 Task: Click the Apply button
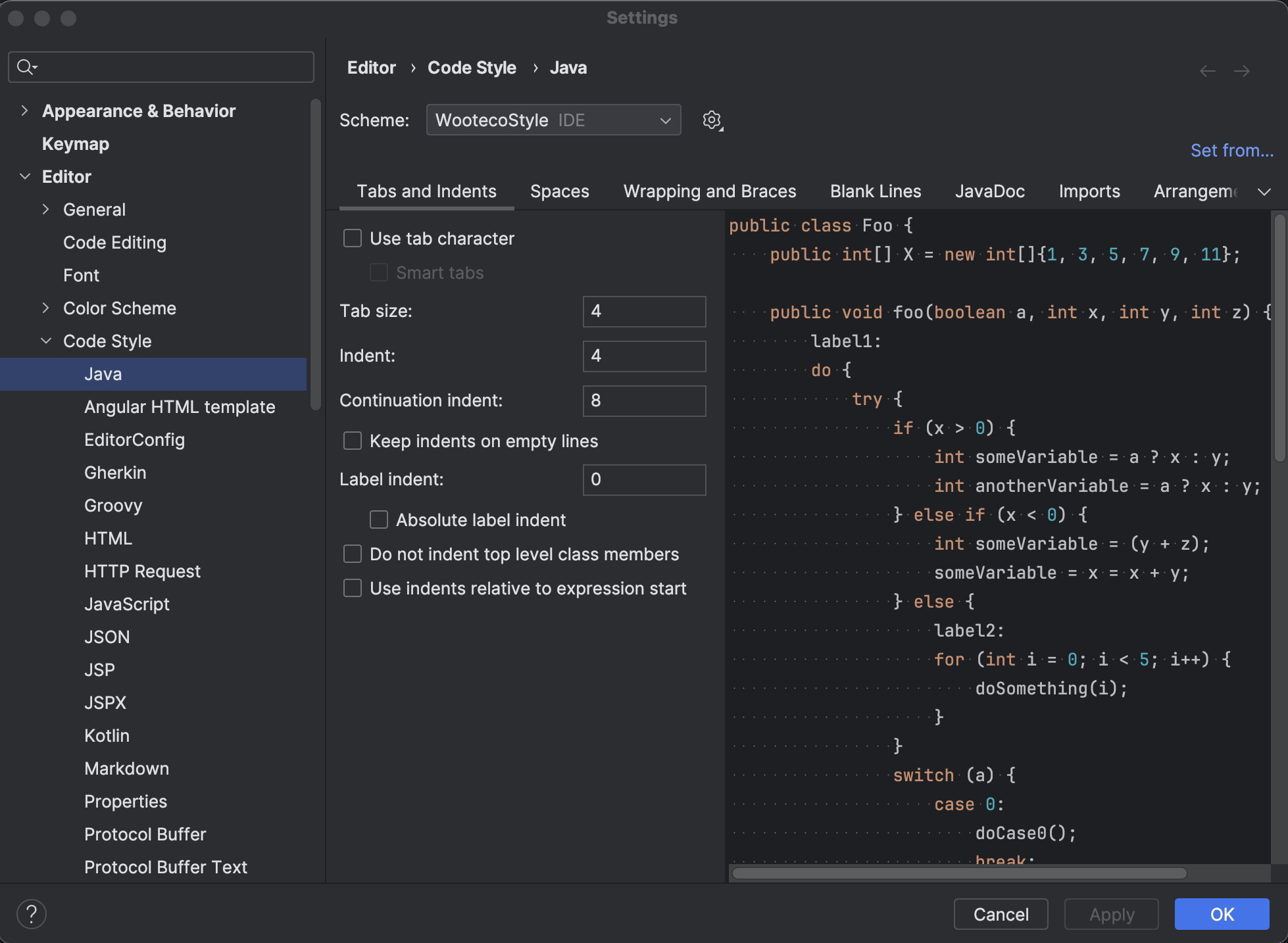pyautogui.click(x=1111, y=914)
